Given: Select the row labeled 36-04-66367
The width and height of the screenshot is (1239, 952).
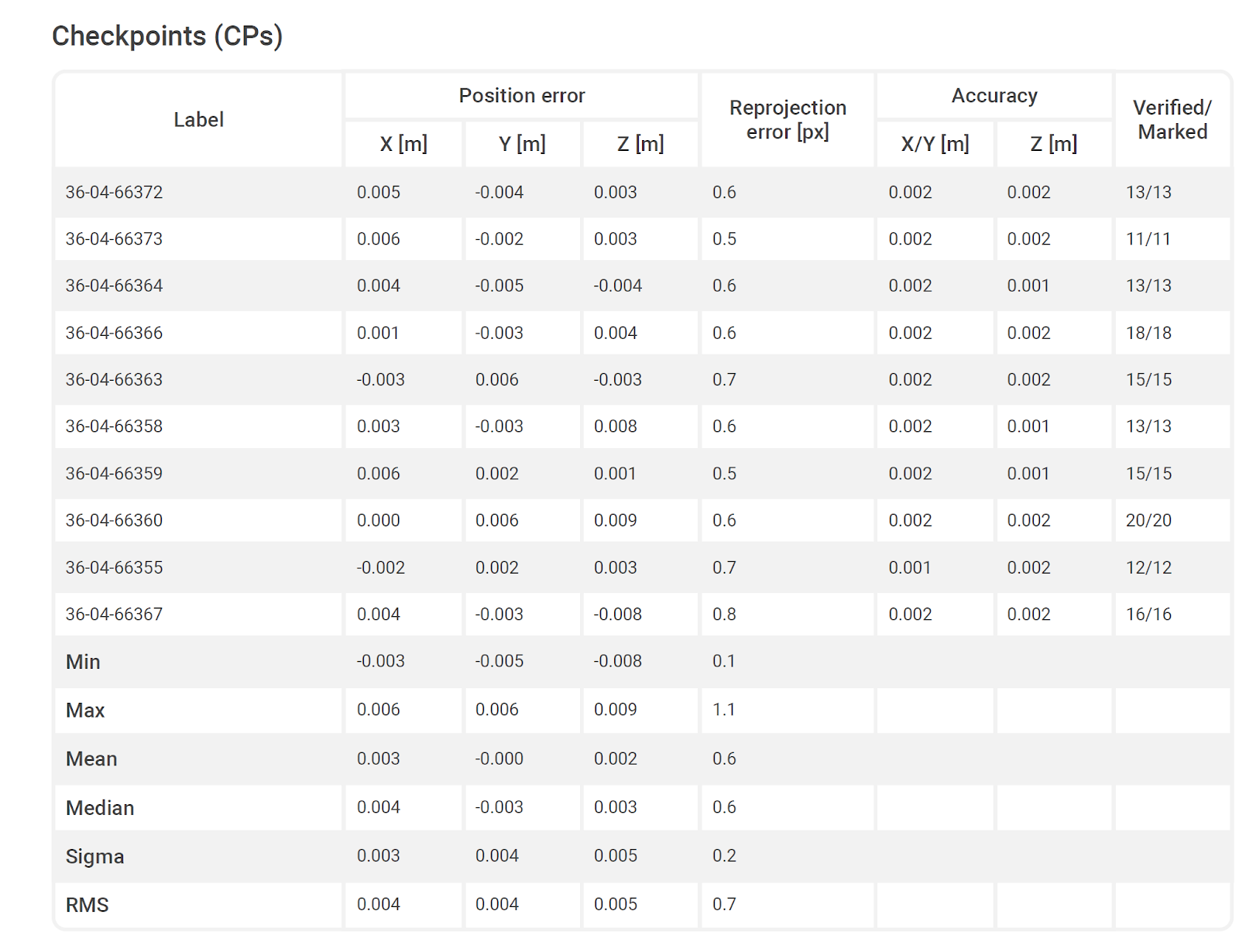Looking at the screenshot, I should [114, 614].
